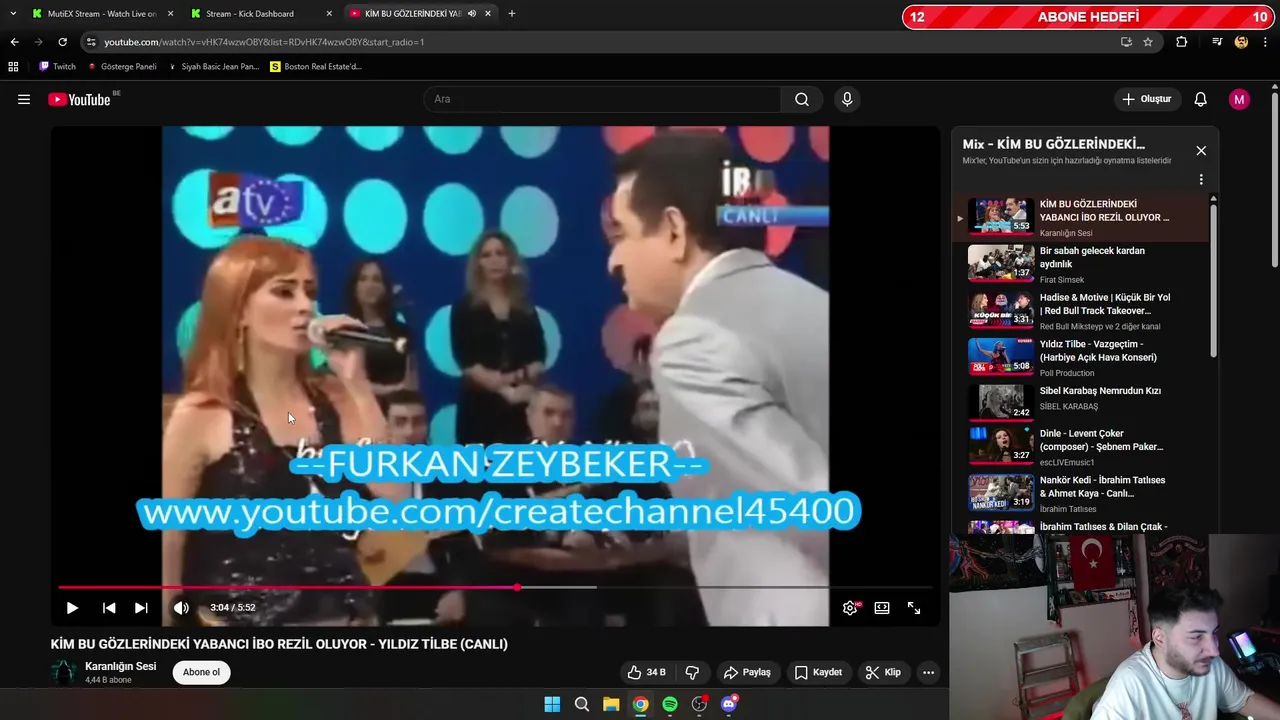The image size is (1280, 720).
Task: Open the player settings gear
Action: pos(850,608)
